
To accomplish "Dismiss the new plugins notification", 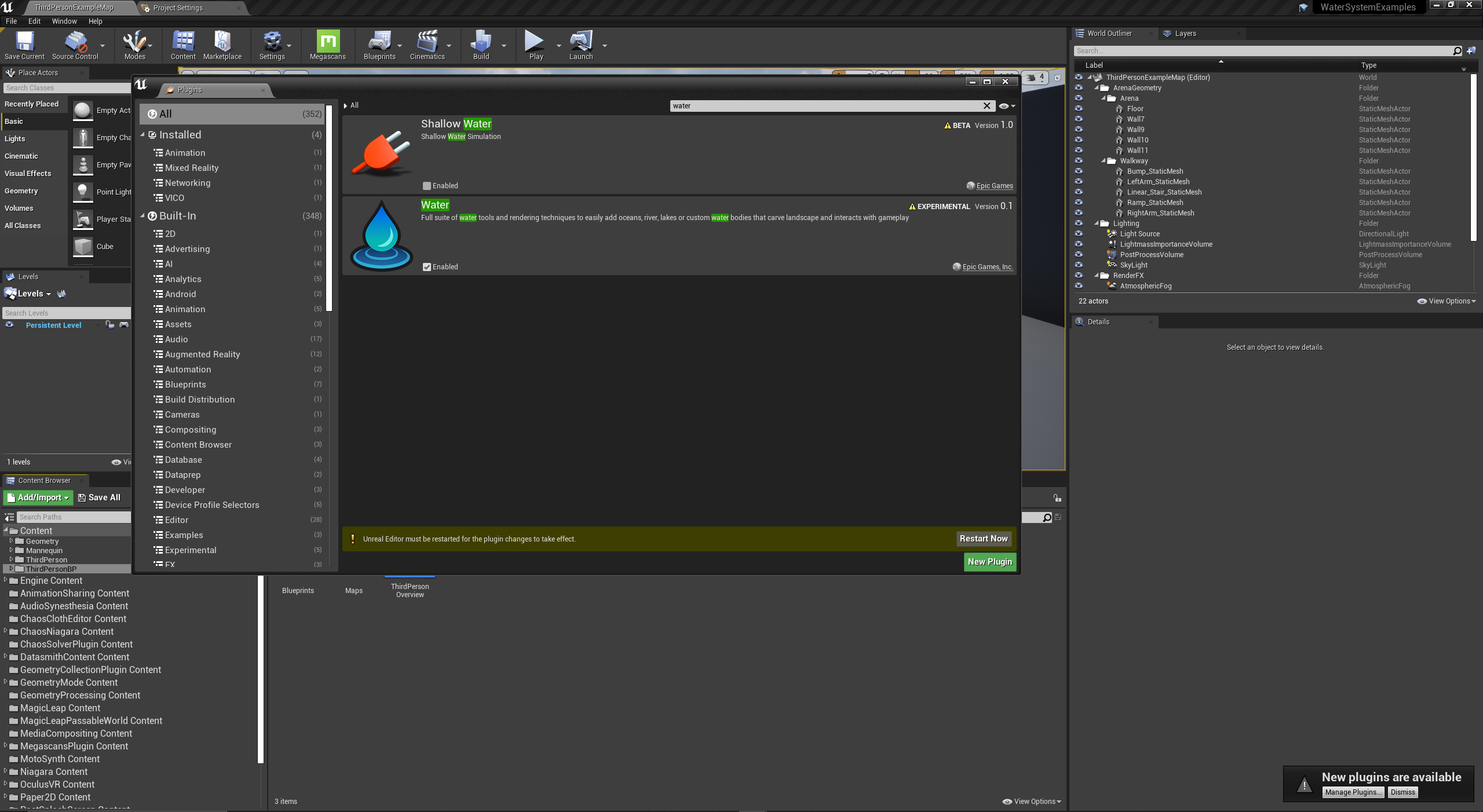I will (1402, 792).
